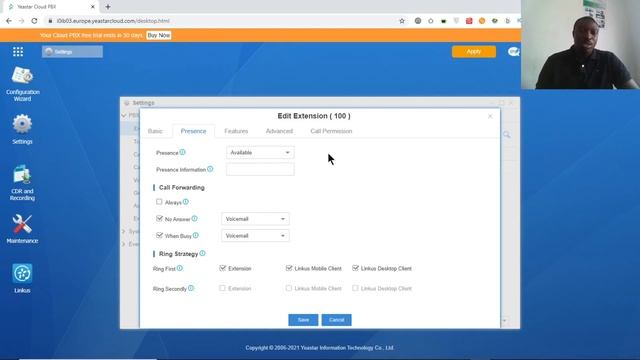Viewport: 640px width, 360px height.
Task: Click the browser address bar
Action: [220, 21]
